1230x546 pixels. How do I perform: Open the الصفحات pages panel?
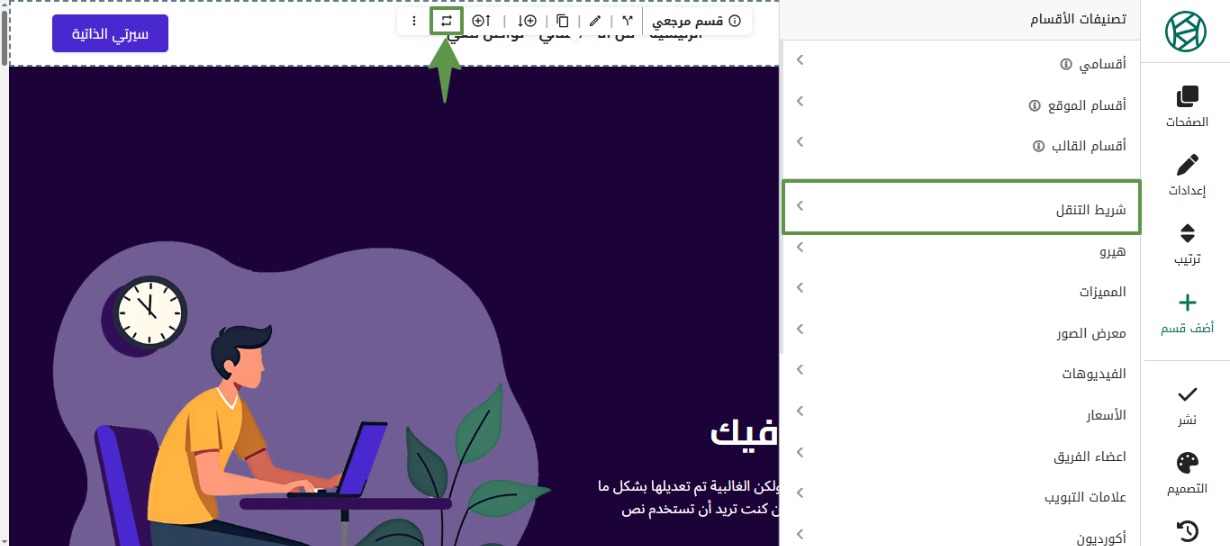pyautogui.click(x=1186, y=106)
